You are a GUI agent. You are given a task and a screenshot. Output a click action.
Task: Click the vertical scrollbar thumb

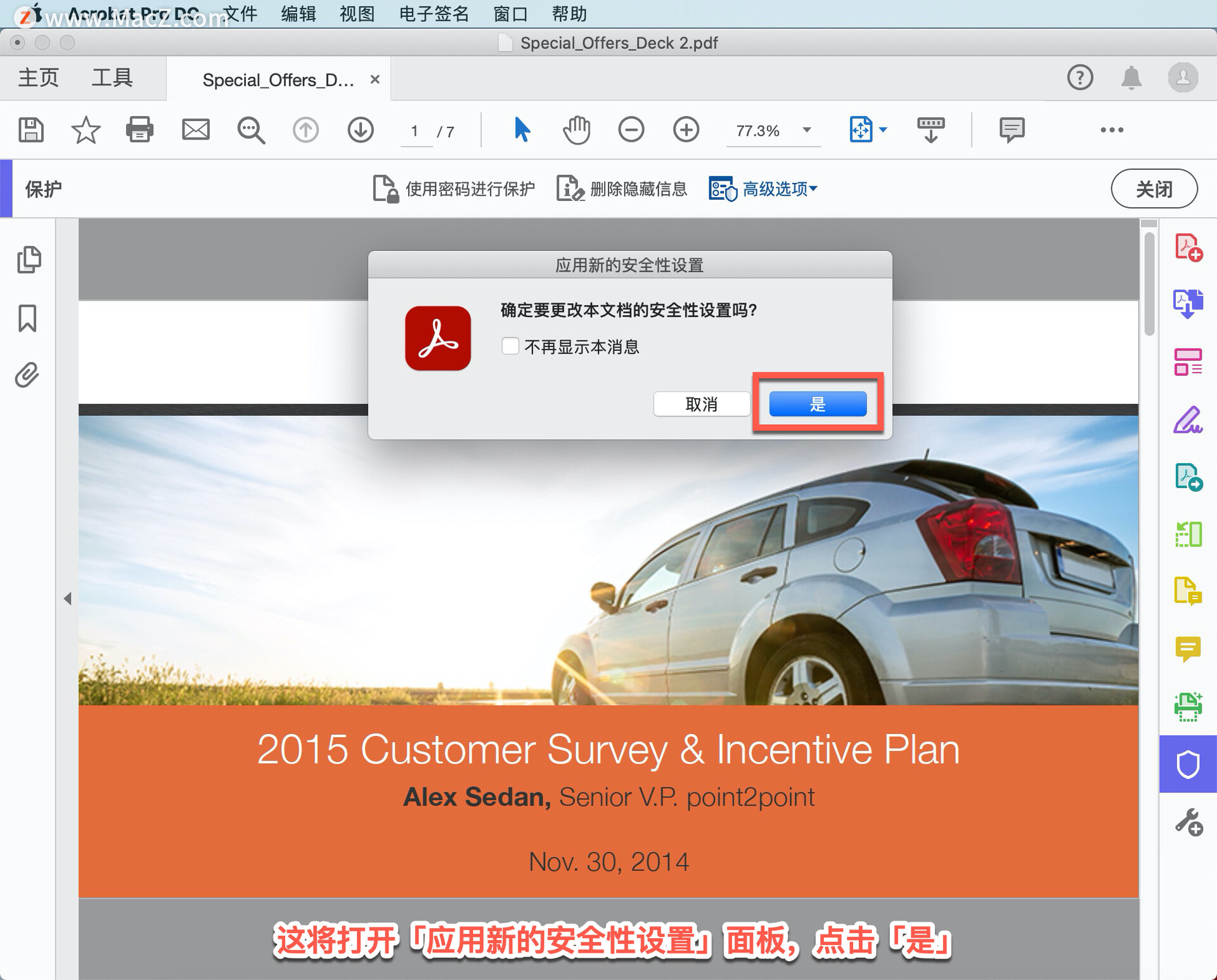[1149, 283]
